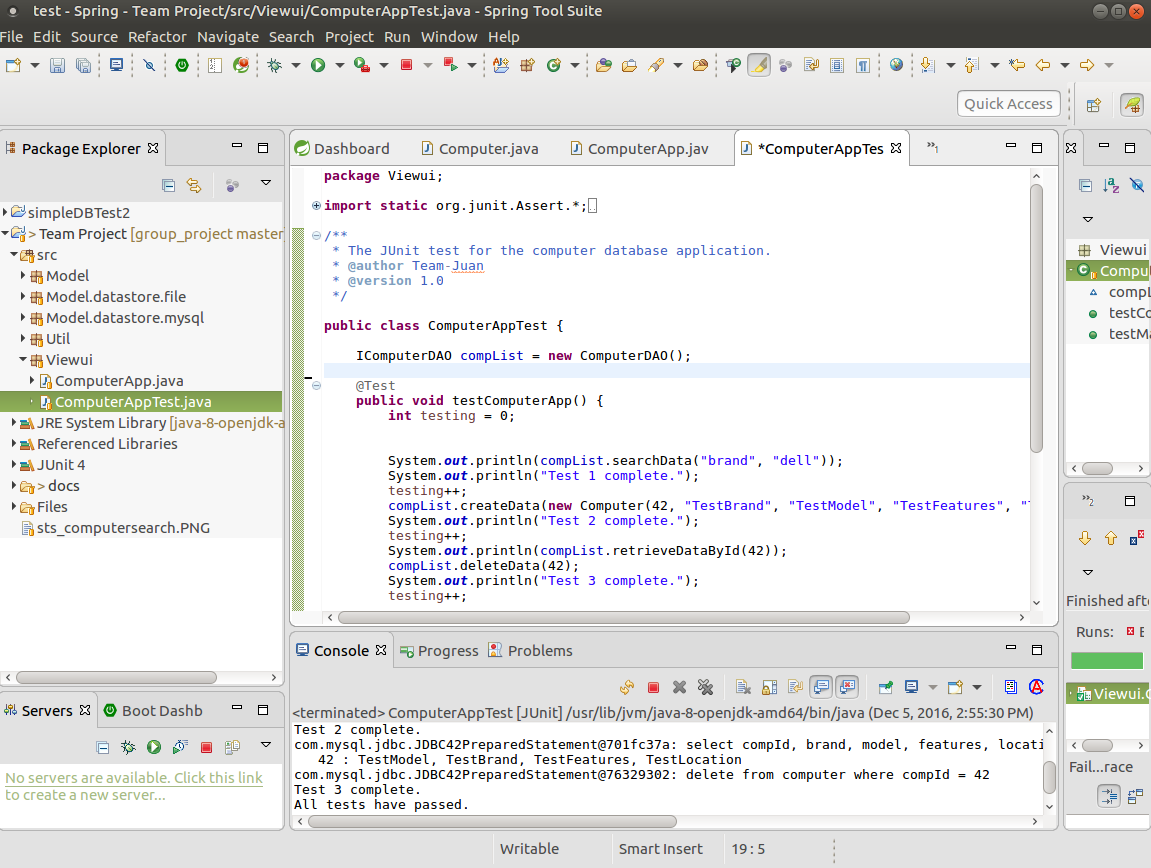The height and width of the screenshot is (868, 1151).
Task: Start the server with the Servers green play icon
Action: coord(153,747)
